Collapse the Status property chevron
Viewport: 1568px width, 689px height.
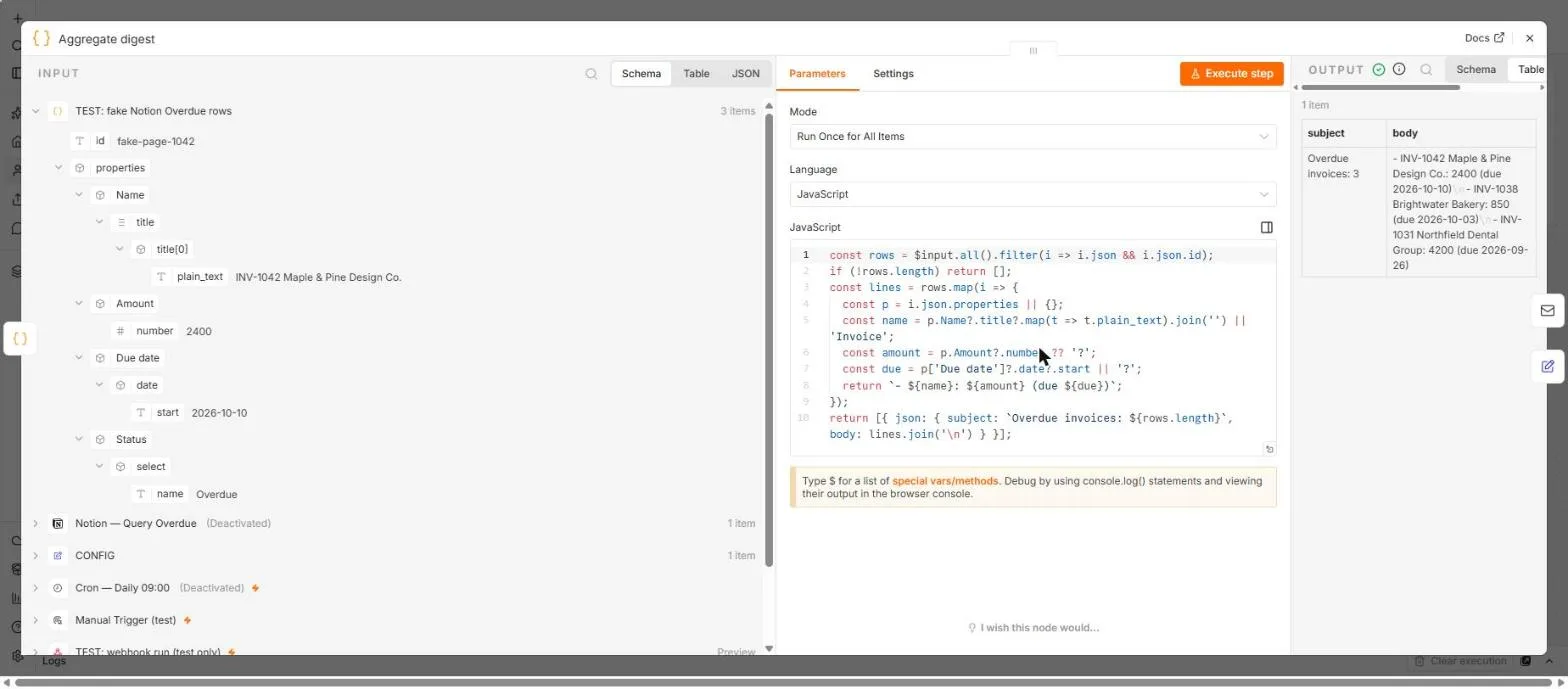click(x=79, y=439)
